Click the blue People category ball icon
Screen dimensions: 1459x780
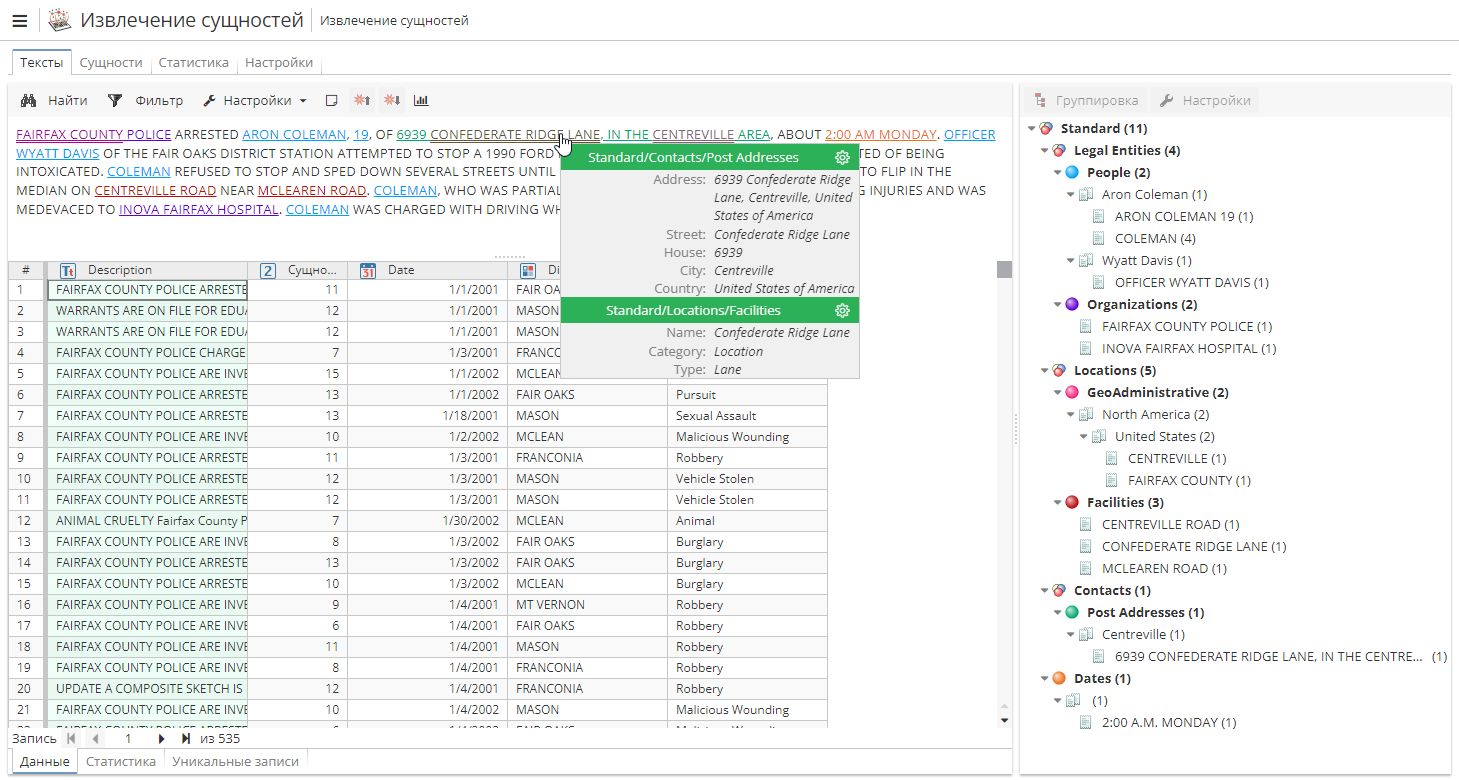(1072, 172)
